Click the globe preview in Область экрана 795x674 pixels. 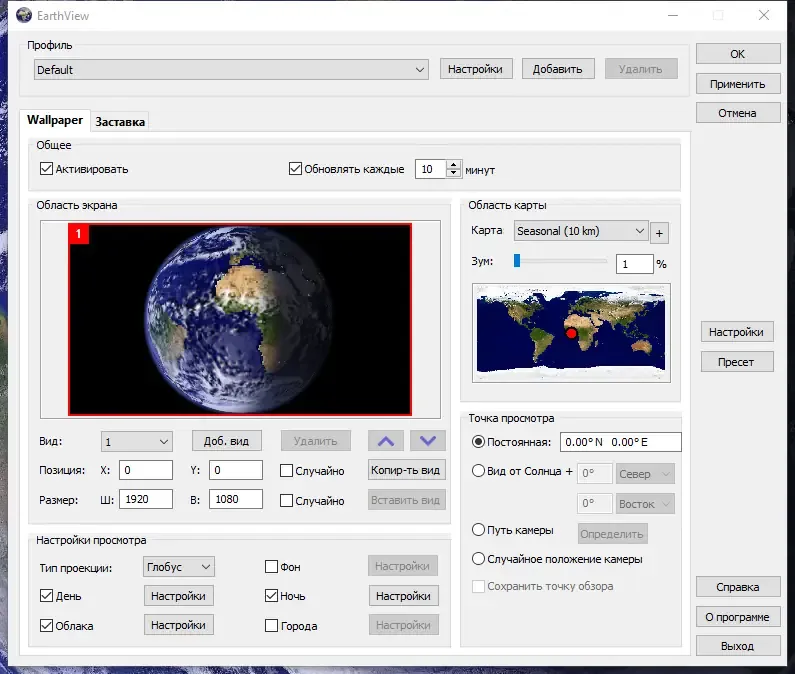pos(240,320)
